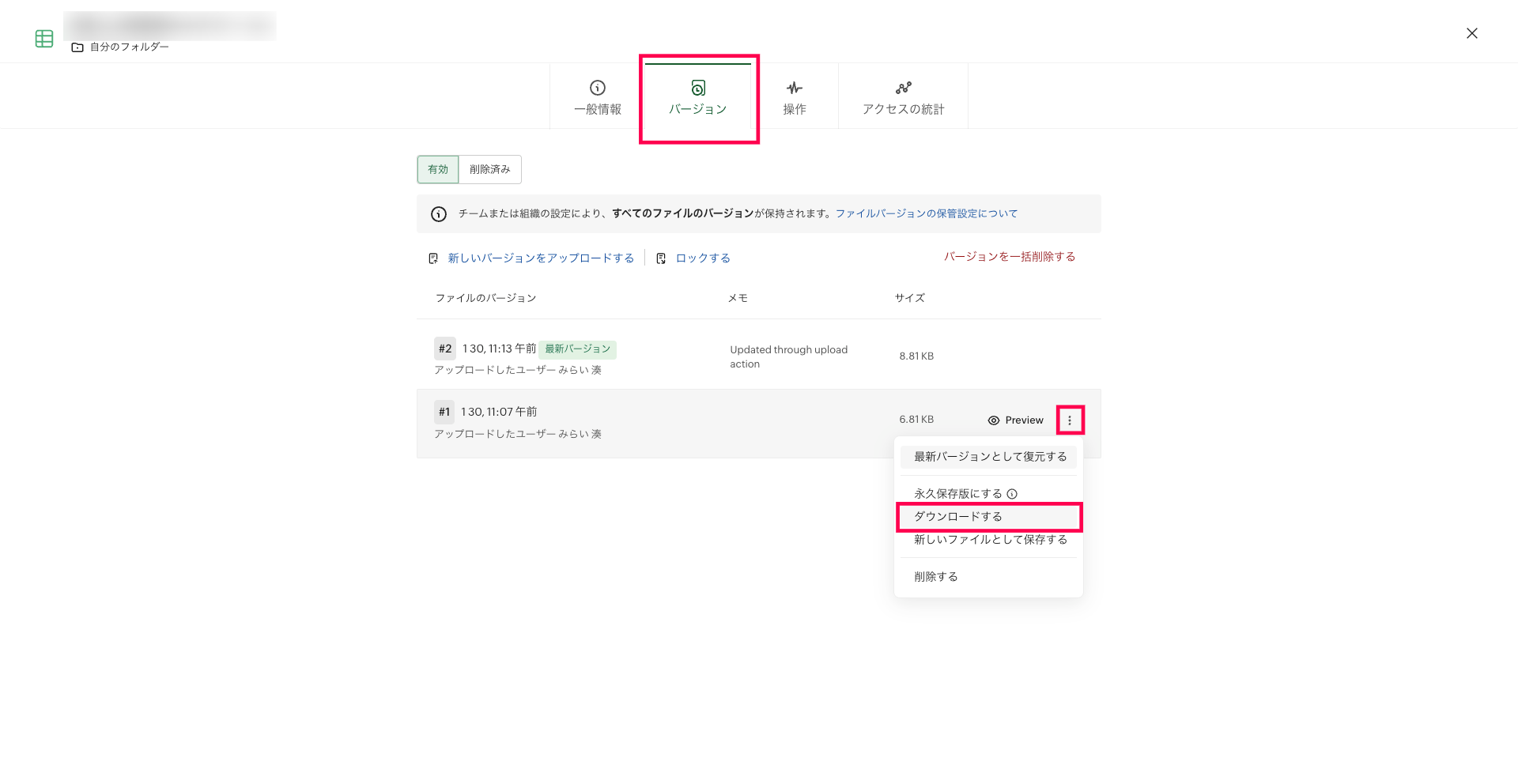
Task: Open the アクセスの統計 tab
Action: pos(903,97)
